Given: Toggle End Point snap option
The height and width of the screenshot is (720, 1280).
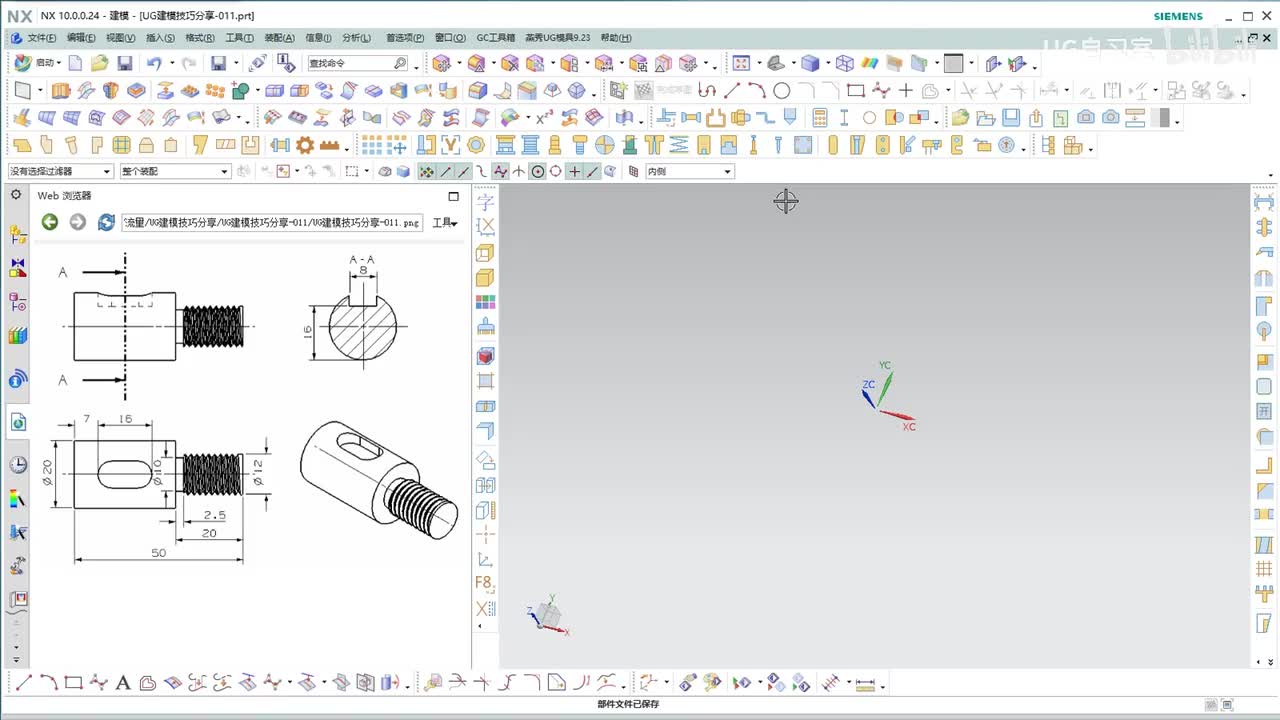Looking at the screenshot, I should click(446, 171).
